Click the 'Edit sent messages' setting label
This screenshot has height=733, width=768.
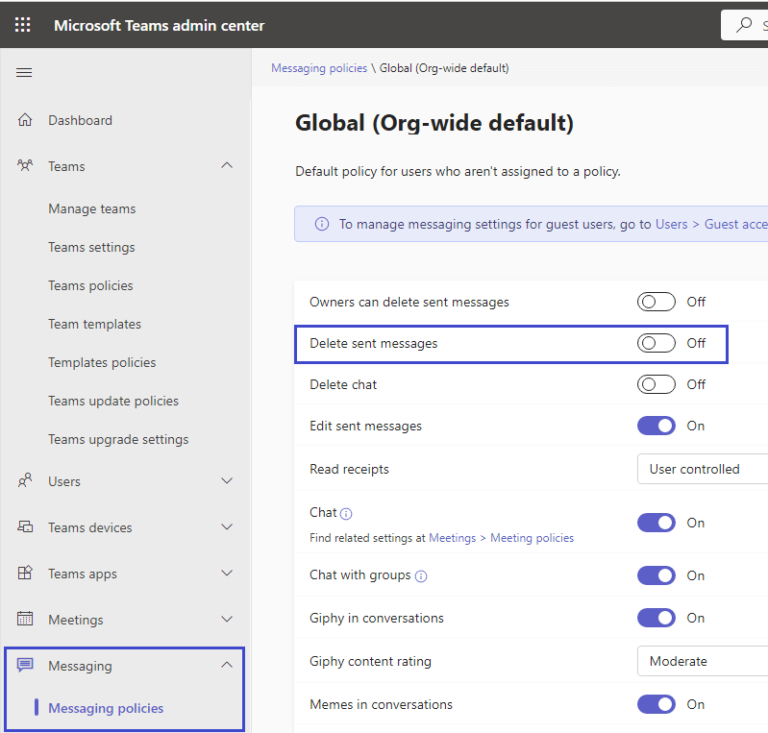coord(365,426)
